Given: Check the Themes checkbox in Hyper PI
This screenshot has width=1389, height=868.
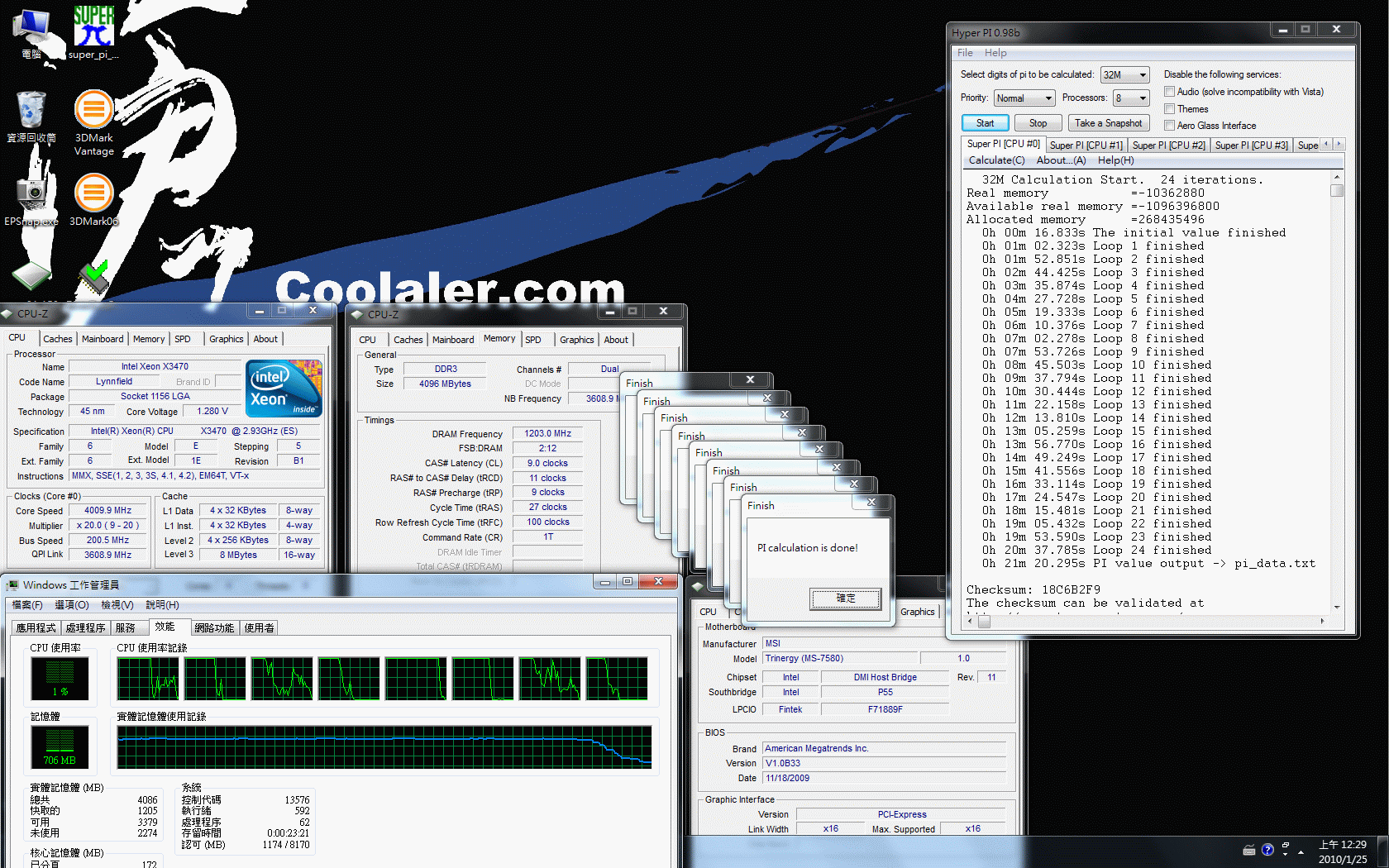Looking at the screenshot, I should pos(1169,109).
